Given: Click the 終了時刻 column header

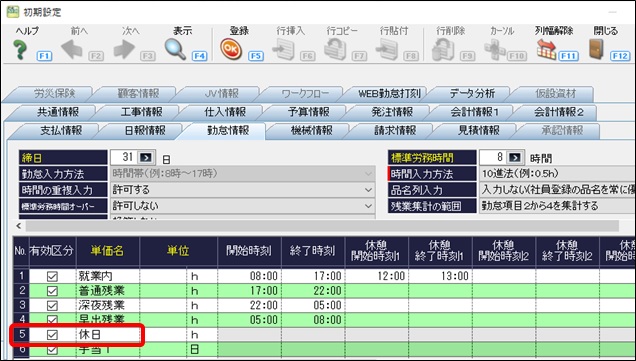Looking at the screenshot, I should click(313, 251).
